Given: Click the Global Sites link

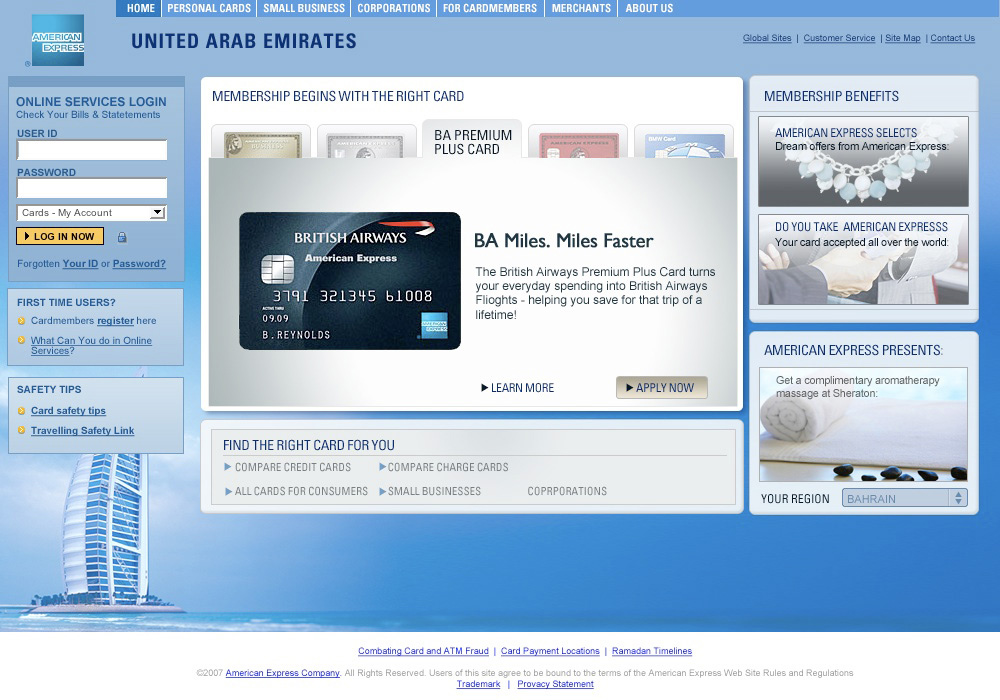Looking at the screenshot, I should (767, 38).
